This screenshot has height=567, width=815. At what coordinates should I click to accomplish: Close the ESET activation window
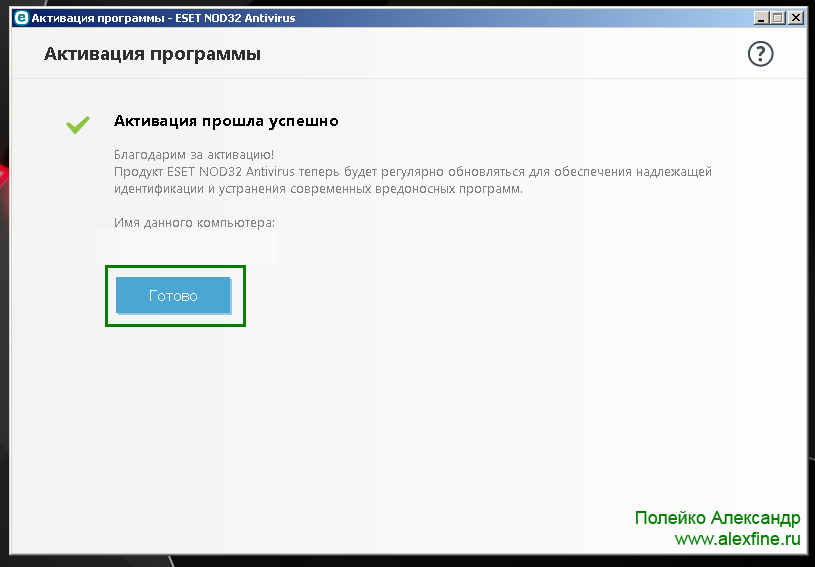pos(795,18)
